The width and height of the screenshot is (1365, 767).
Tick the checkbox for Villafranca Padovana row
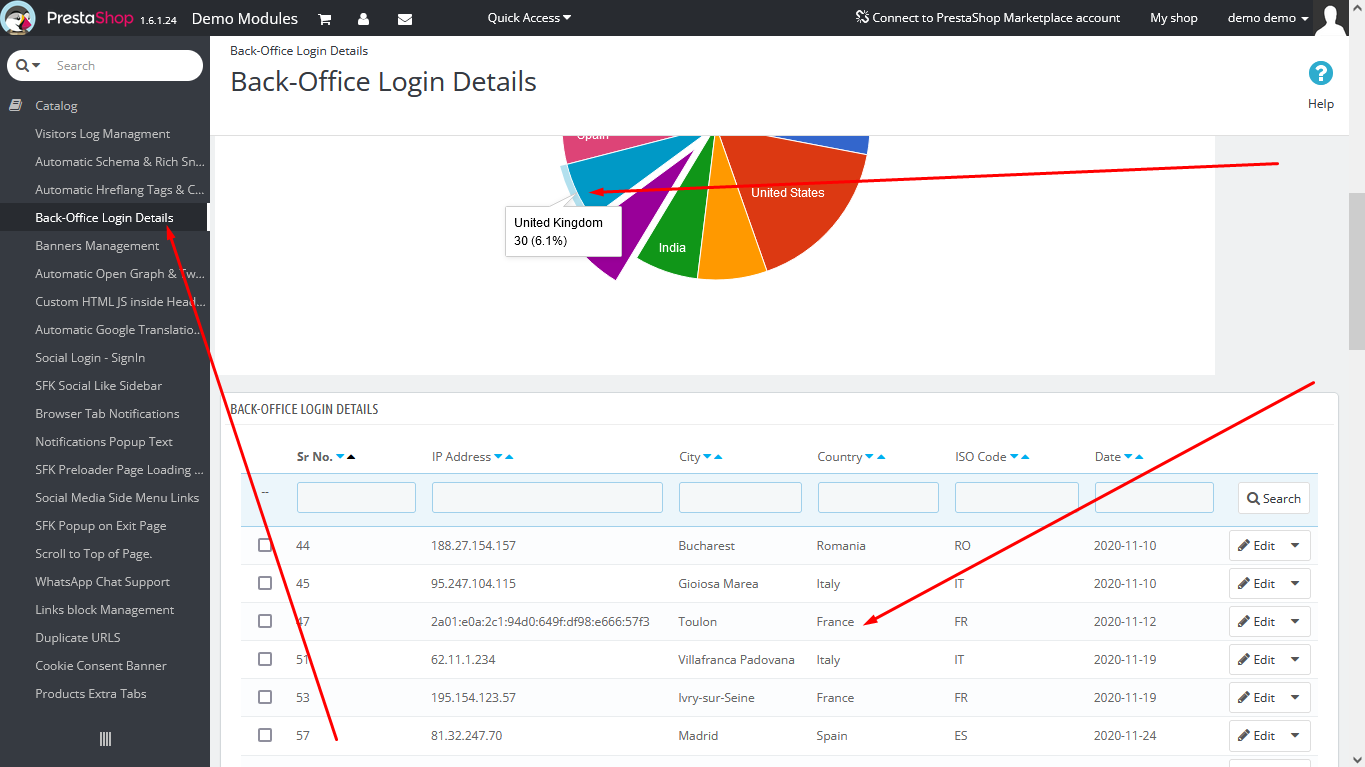point(265,659)
